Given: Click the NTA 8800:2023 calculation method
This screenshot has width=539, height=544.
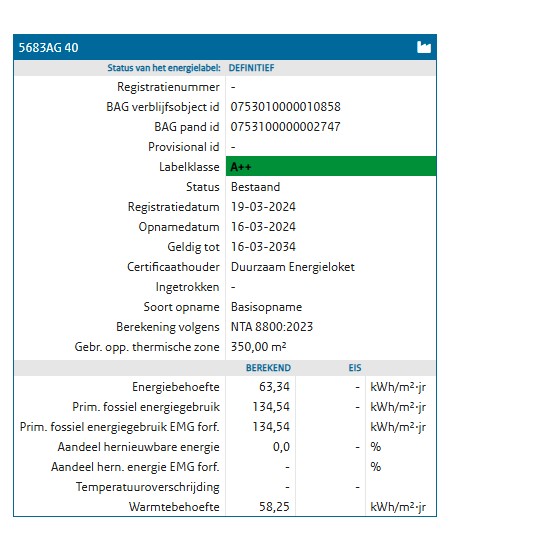Looking at the screenshot, I should (x=272, y=327).
